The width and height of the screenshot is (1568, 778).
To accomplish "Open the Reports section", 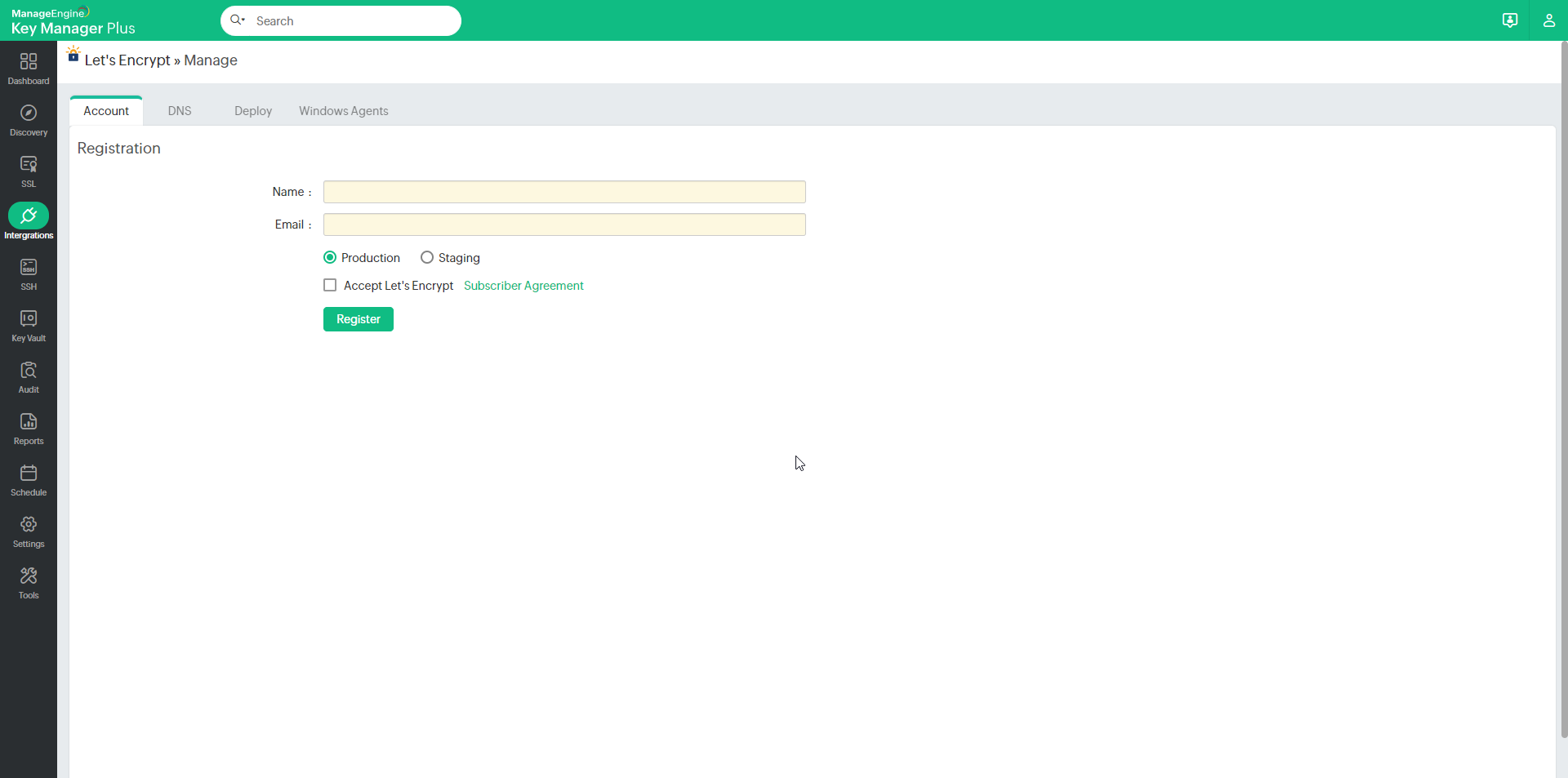I will click(x=29, y=429).
